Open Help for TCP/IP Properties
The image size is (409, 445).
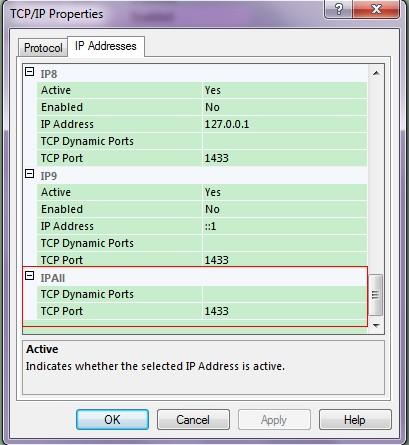[x=355, y=419]
